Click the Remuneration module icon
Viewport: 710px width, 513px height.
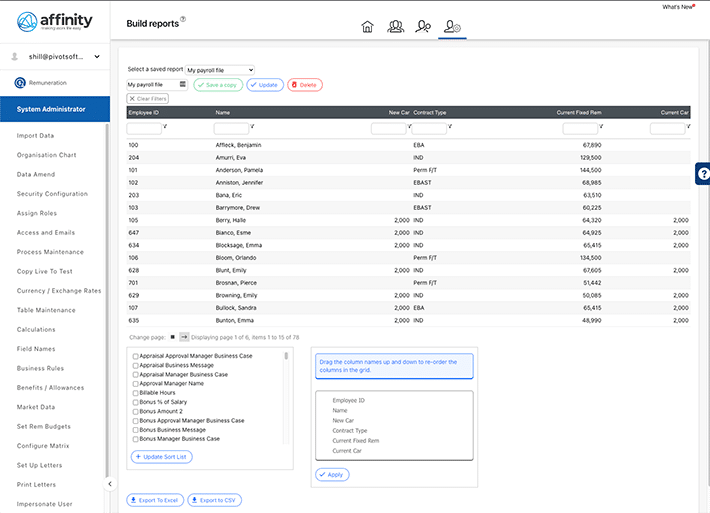[x=21, y=83]
